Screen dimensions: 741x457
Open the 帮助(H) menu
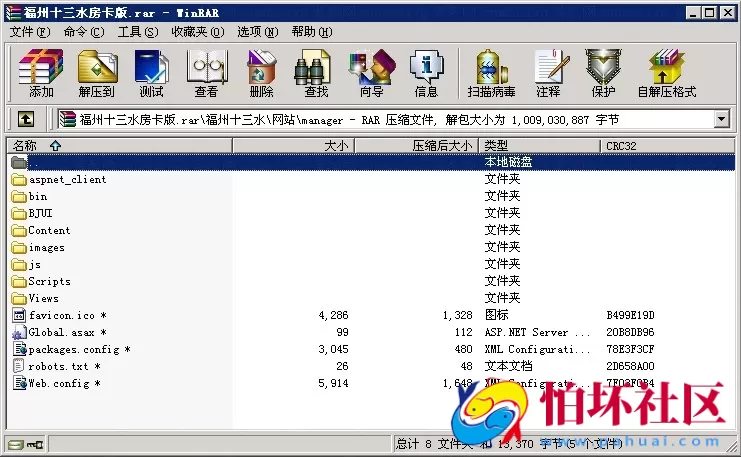tap(312, 32)
